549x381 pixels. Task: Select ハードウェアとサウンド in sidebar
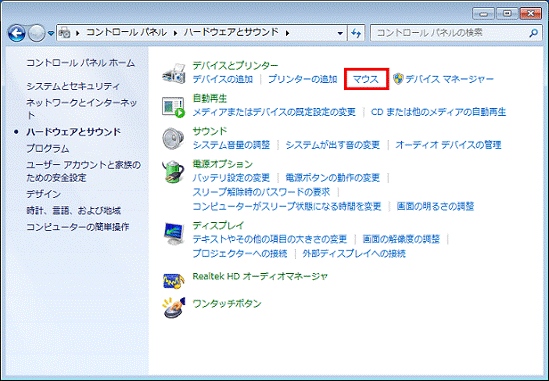tap(74, 132)
